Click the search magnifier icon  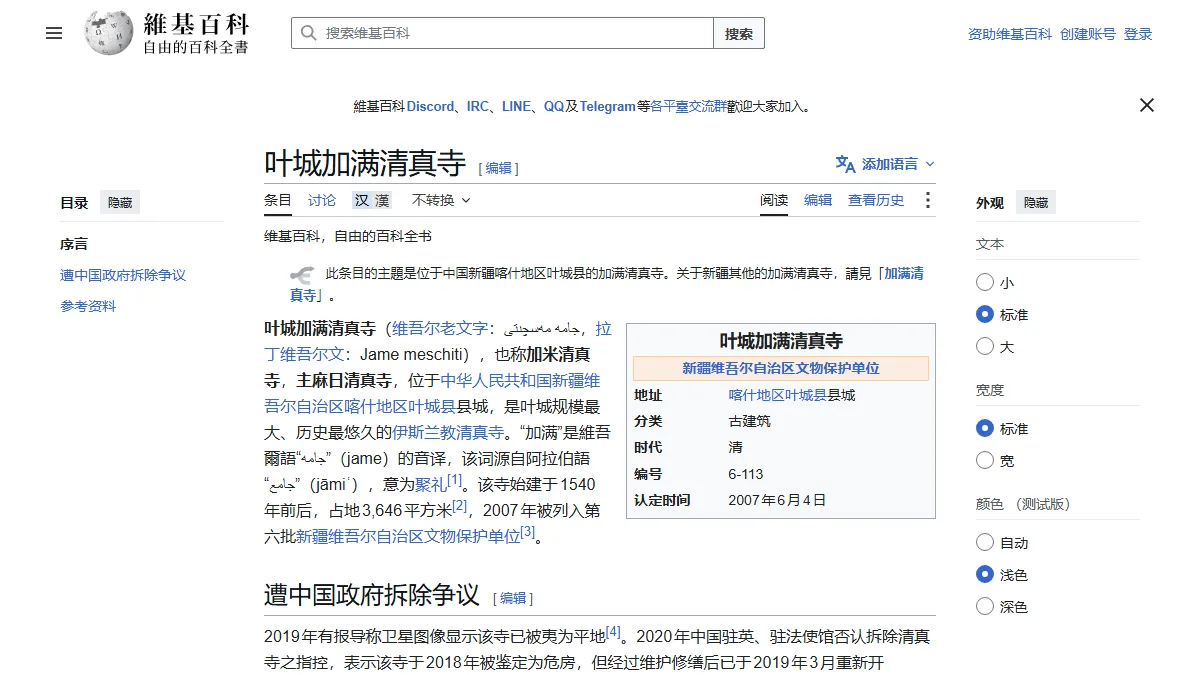click(x=308, y=33)
